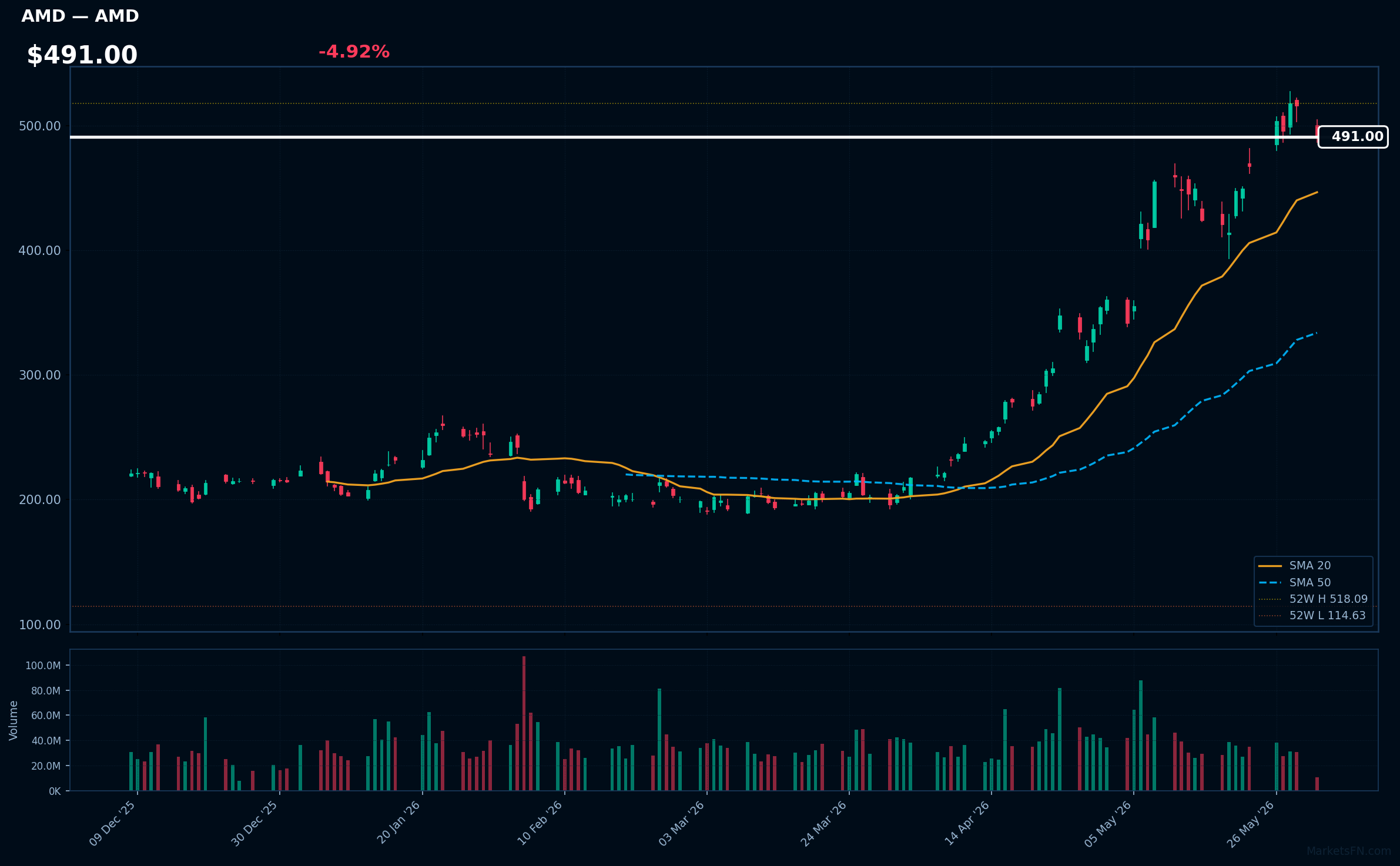Click the 0K volume axis label
Image resolution: width=1400 pixels, height=866 pixels.
coord(55,791)
